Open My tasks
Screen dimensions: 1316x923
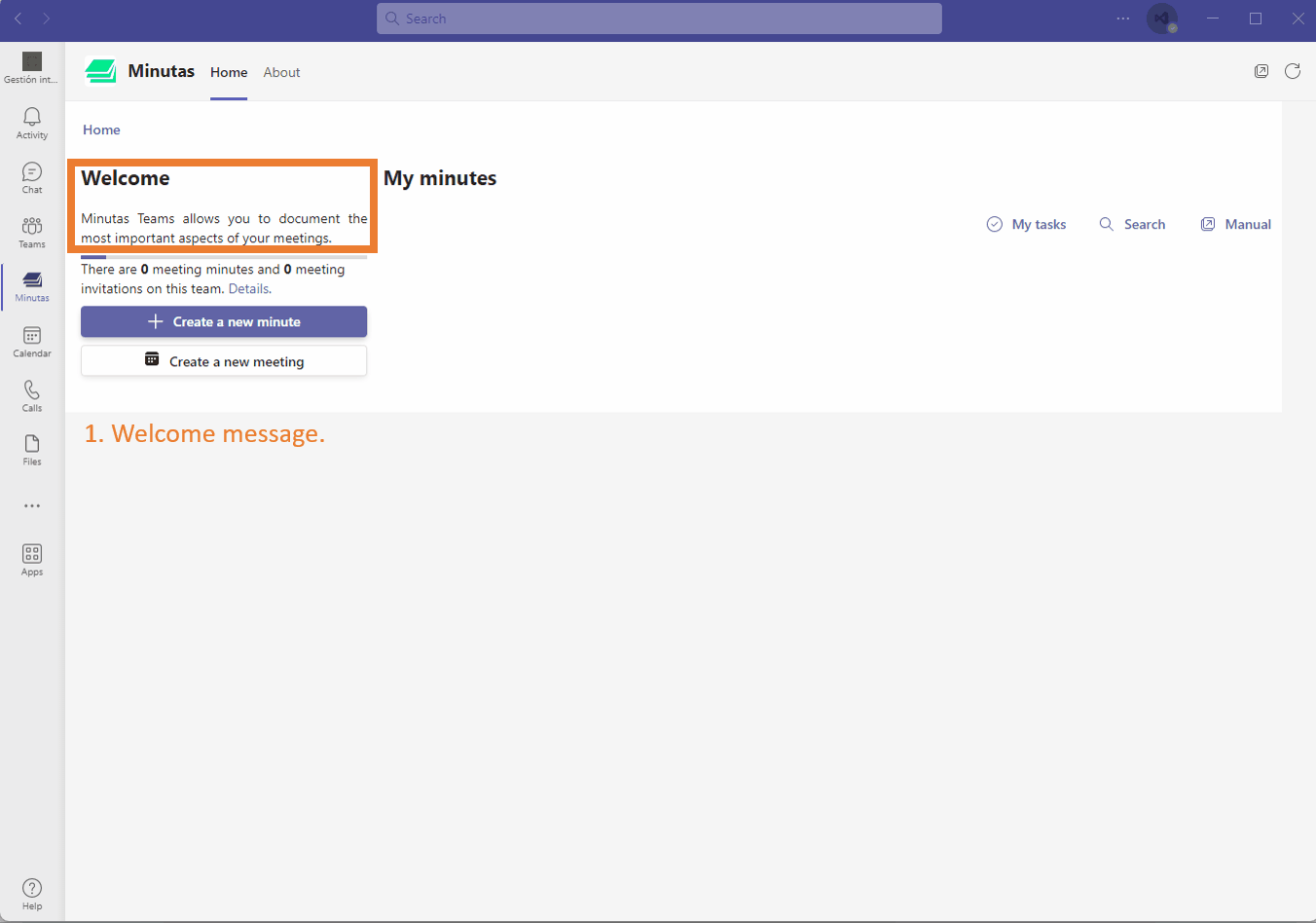click(x=1027, y=224)
